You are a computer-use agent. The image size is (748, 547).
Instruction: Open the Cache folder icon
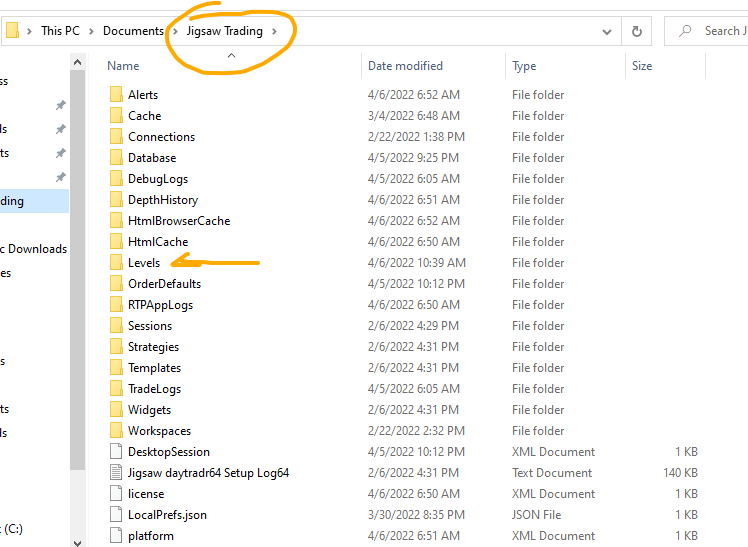coord(116,115)
